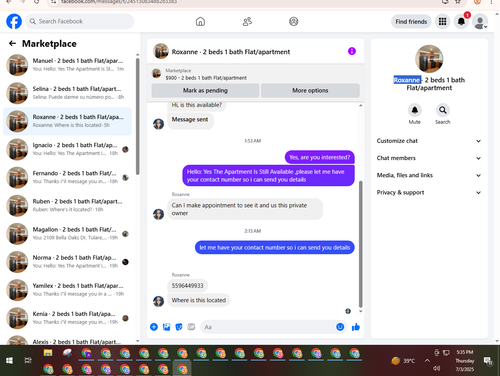The image size is (500, 376).
Task: Click Roxanne's avatar beside last message
Action: pos(158,301)
